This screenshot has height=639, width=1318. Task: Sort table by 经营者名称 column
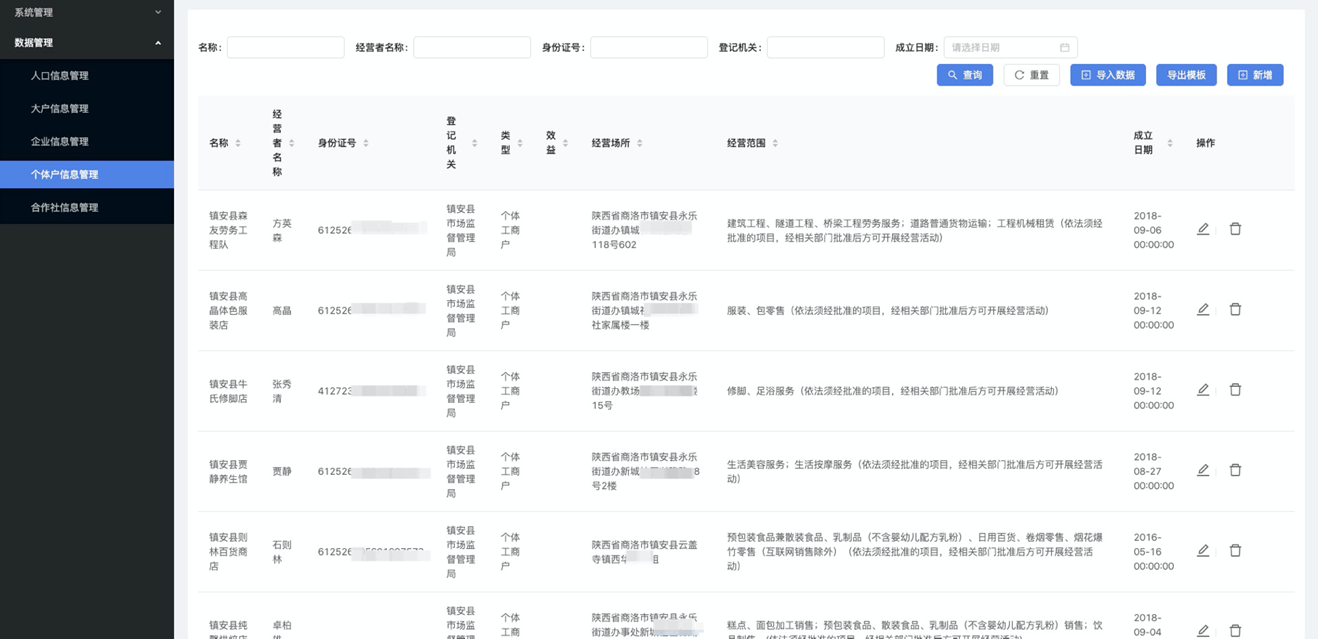[292, 143]
